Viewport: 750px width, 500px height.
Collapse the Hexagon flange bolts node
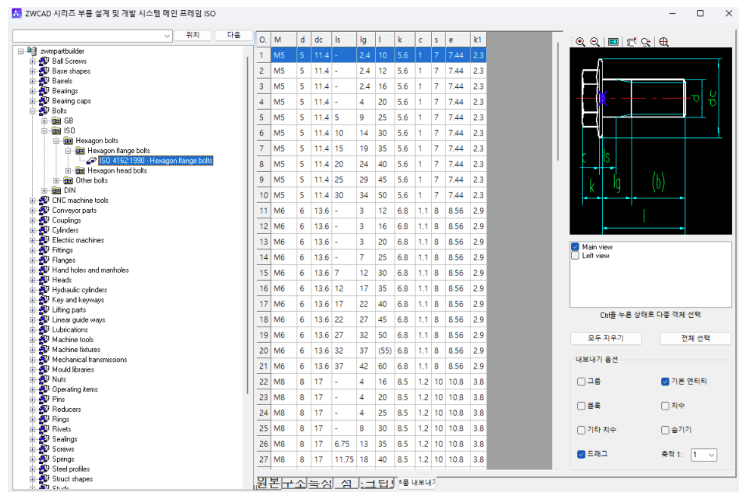point(68,151)
